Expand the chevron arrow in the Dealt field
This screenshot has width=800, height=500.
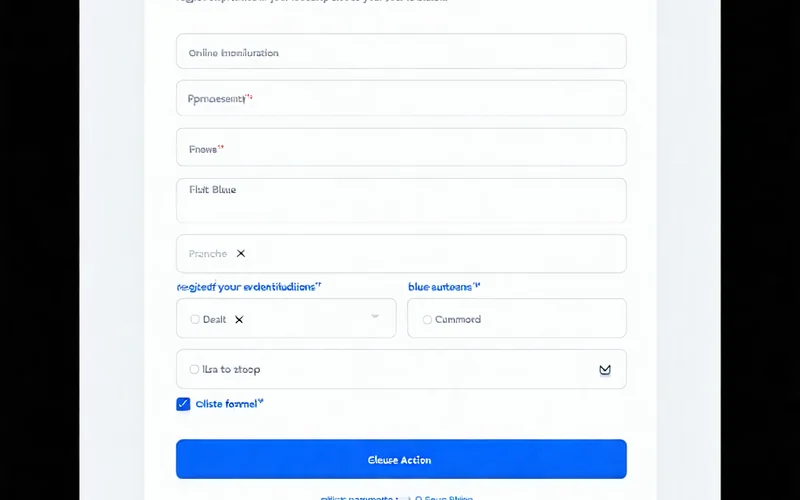tap(375, 316)
